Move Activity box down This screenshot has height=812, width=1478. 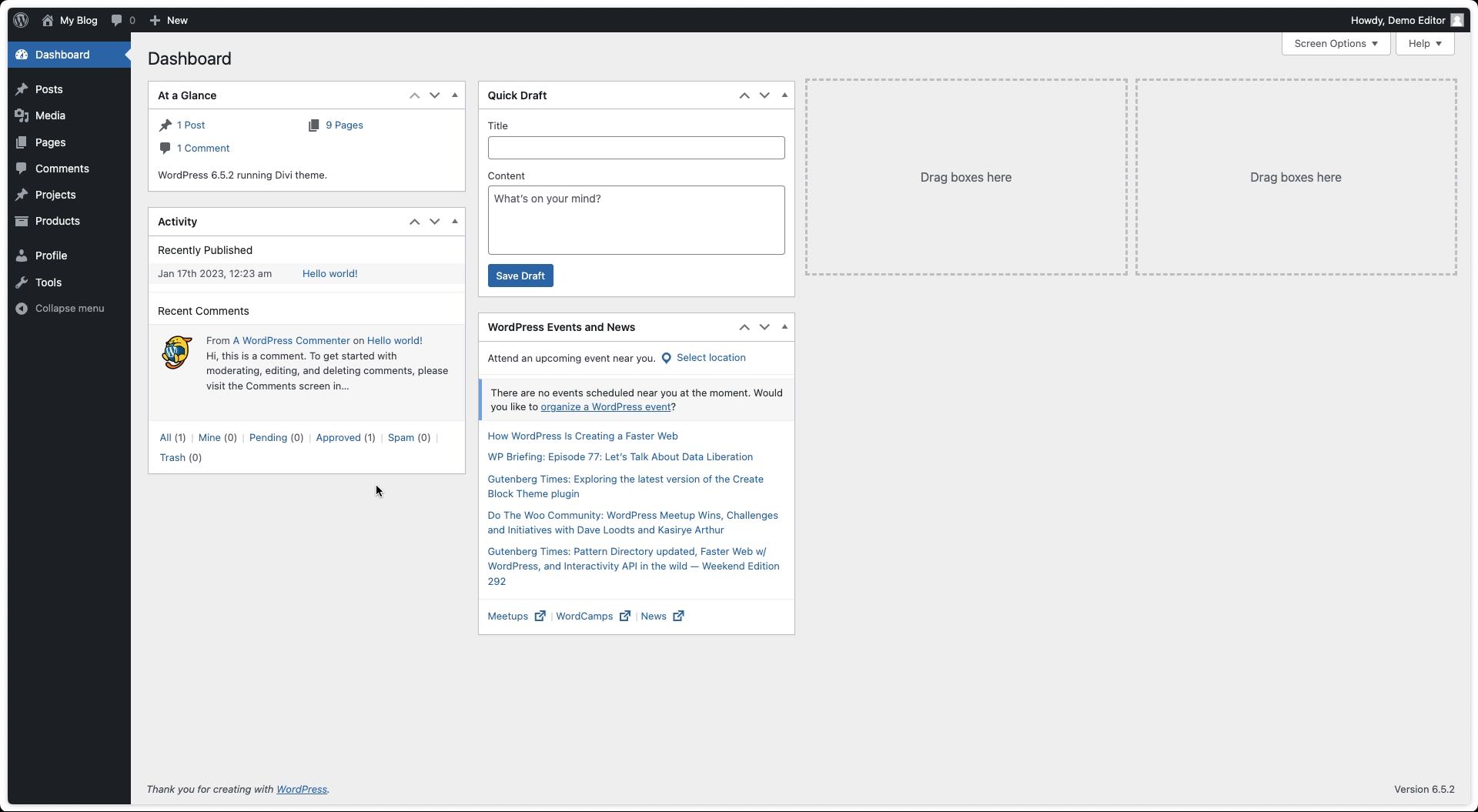tap(435, 222)
